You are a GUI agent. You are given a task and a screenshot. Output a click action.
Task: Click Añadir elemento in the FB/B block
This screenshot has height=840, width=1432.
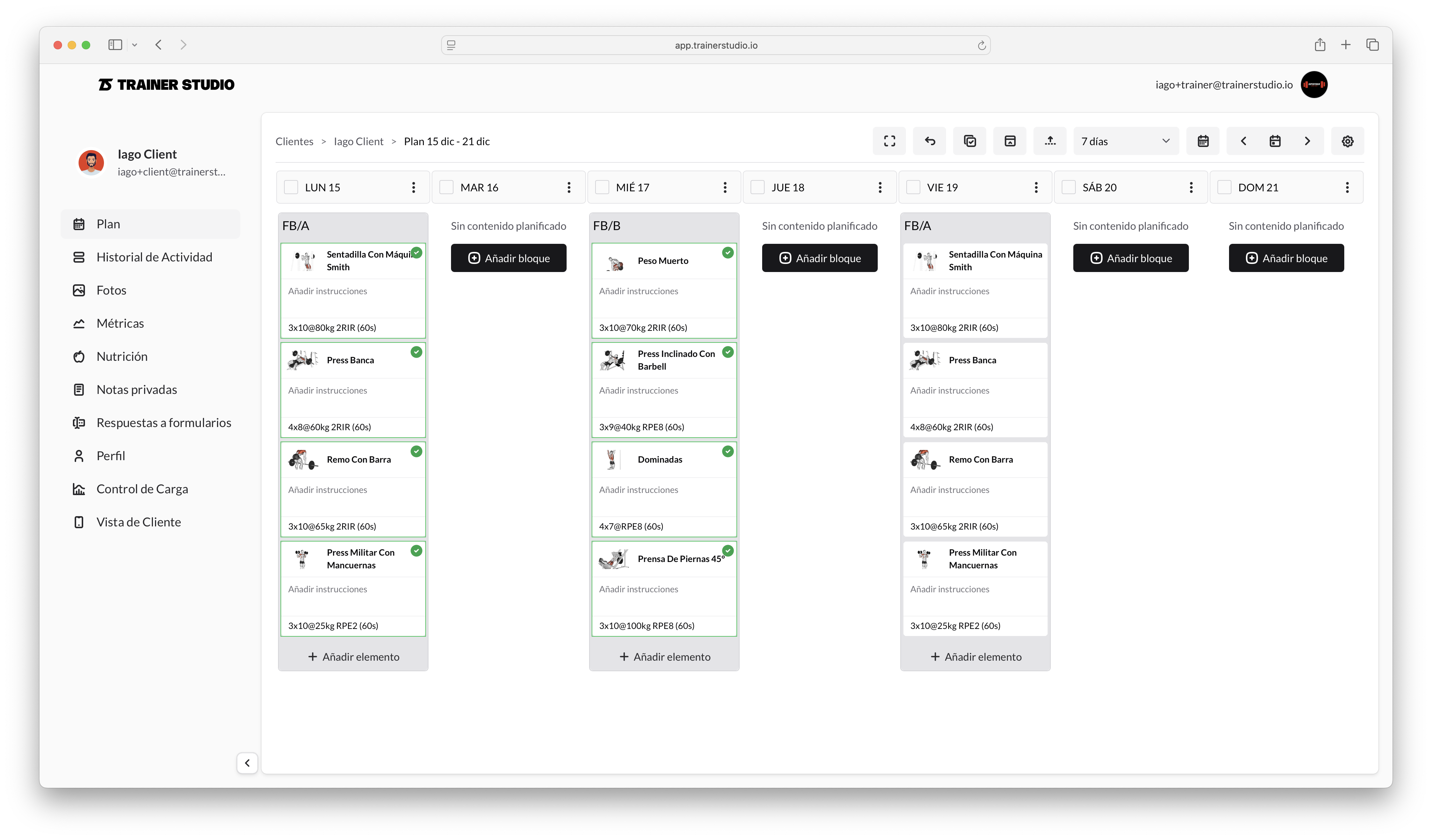tap(664, 656)
